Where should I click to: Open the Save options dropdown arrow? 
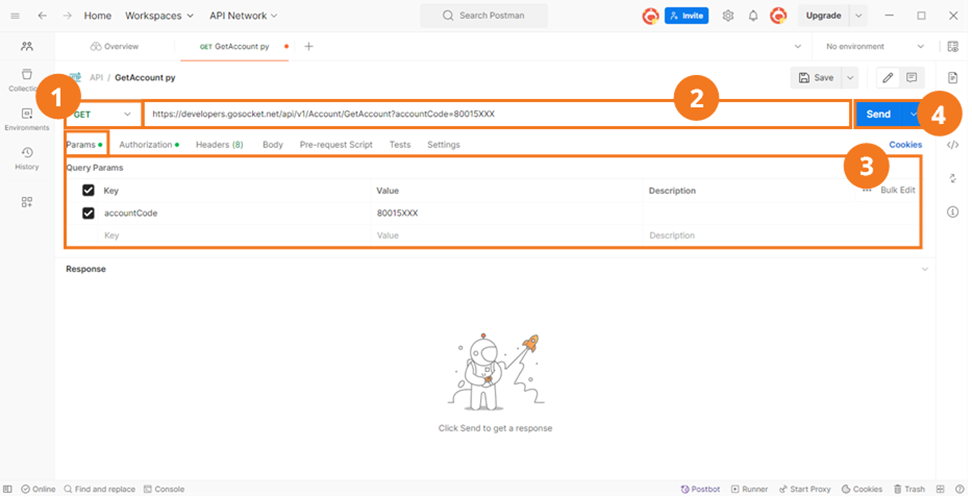850,77
